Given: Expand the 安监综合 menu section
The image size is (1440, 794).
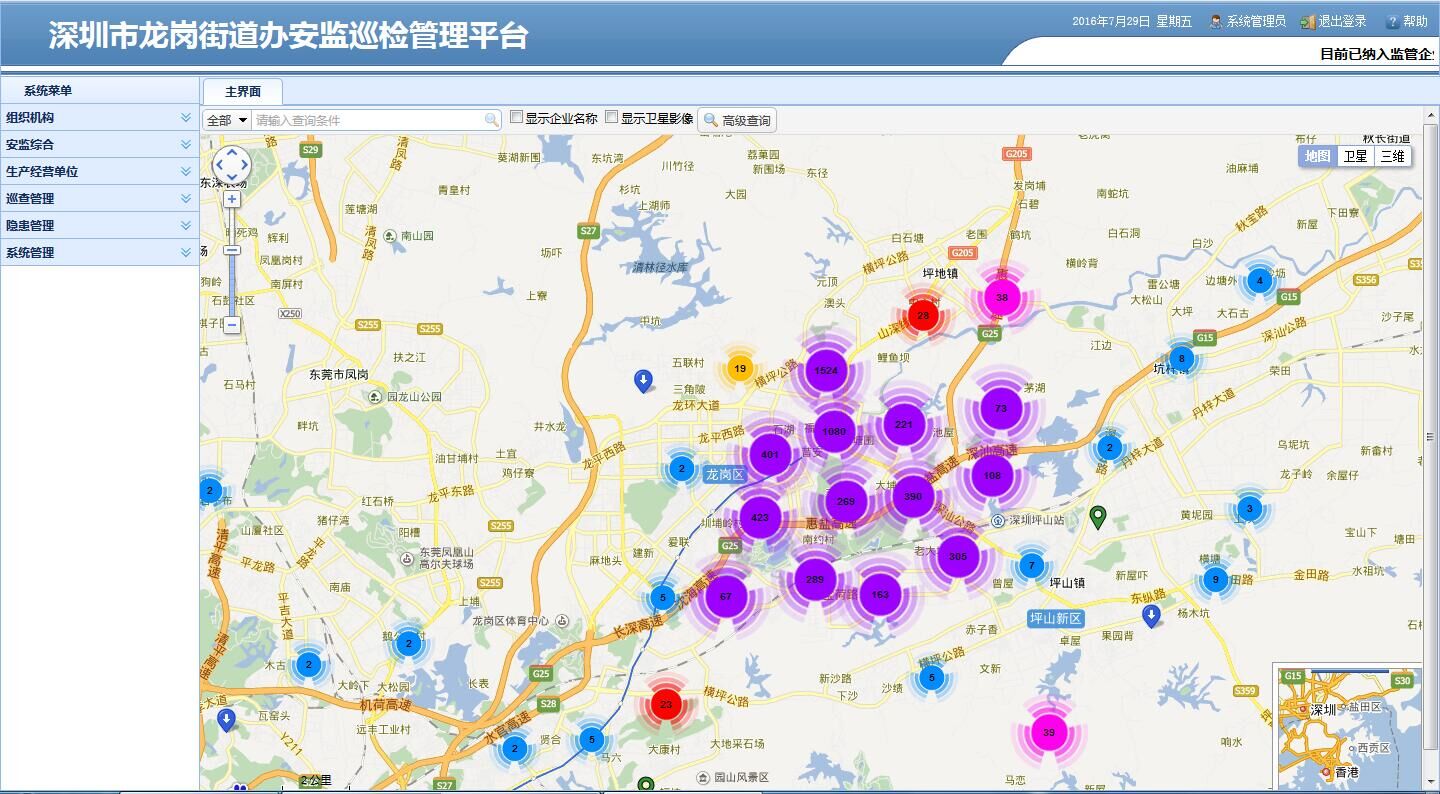Looking at the screenshot, I should [99, 144].
